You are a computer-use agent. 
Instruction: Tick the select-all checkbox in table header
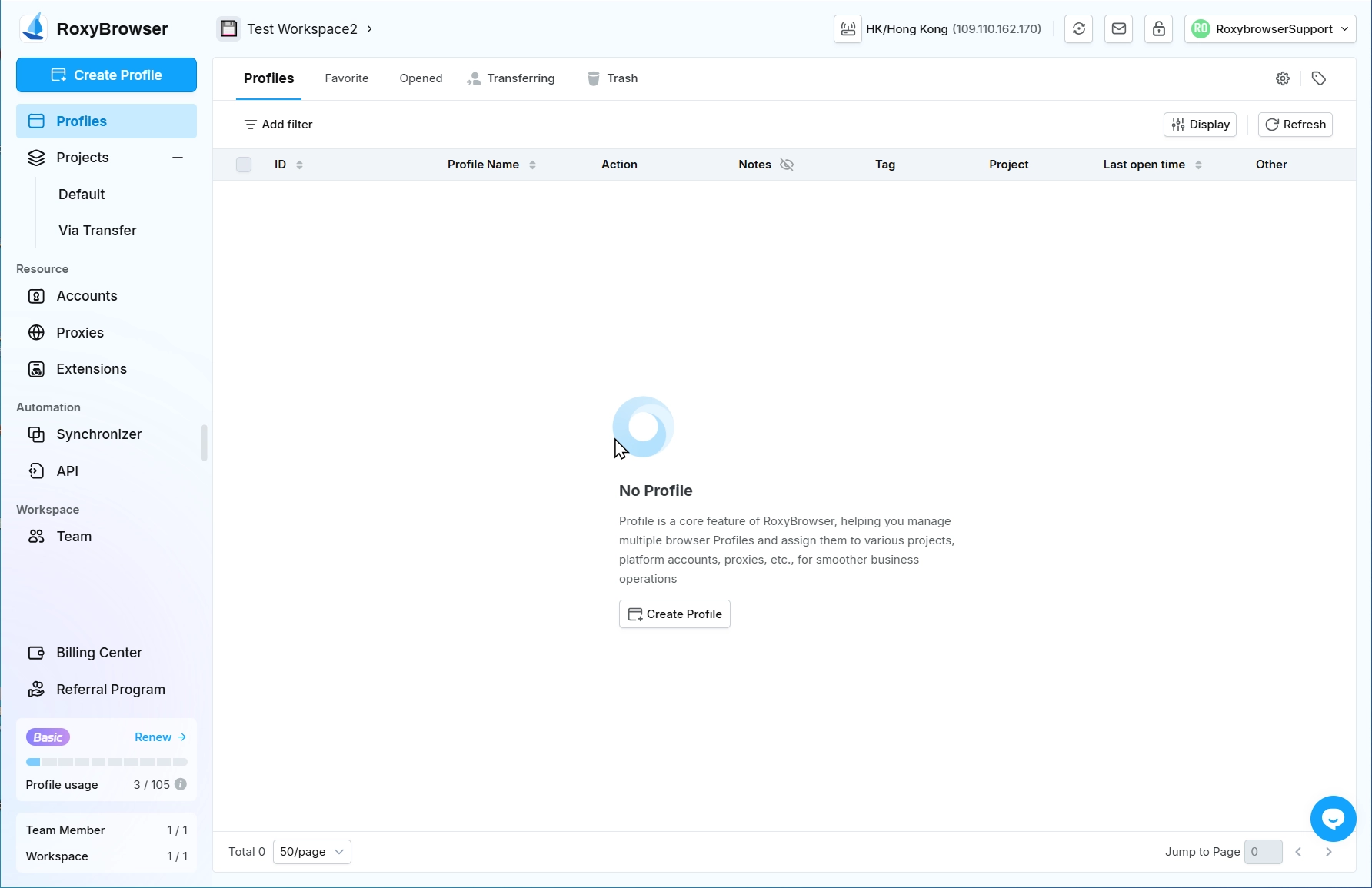click(x=244, y=165)
